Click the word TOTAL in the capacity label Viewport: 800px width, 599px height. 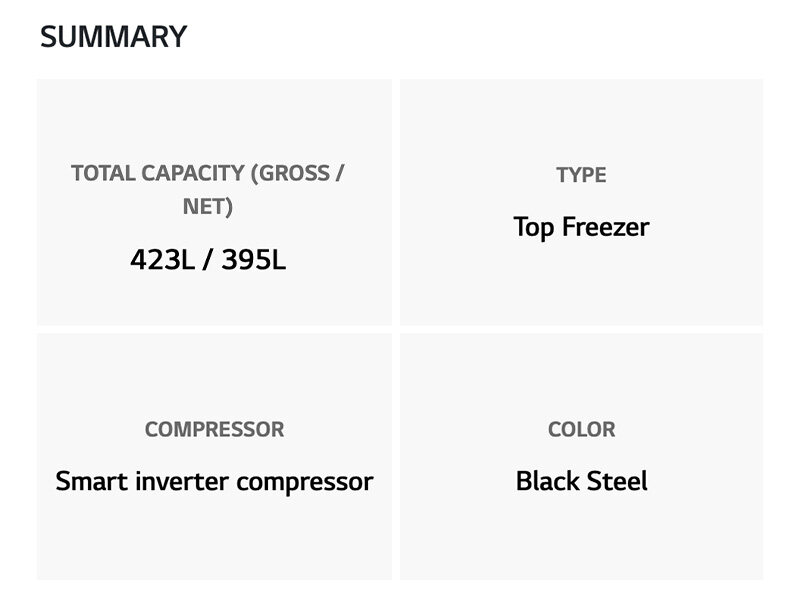(101, 173)
